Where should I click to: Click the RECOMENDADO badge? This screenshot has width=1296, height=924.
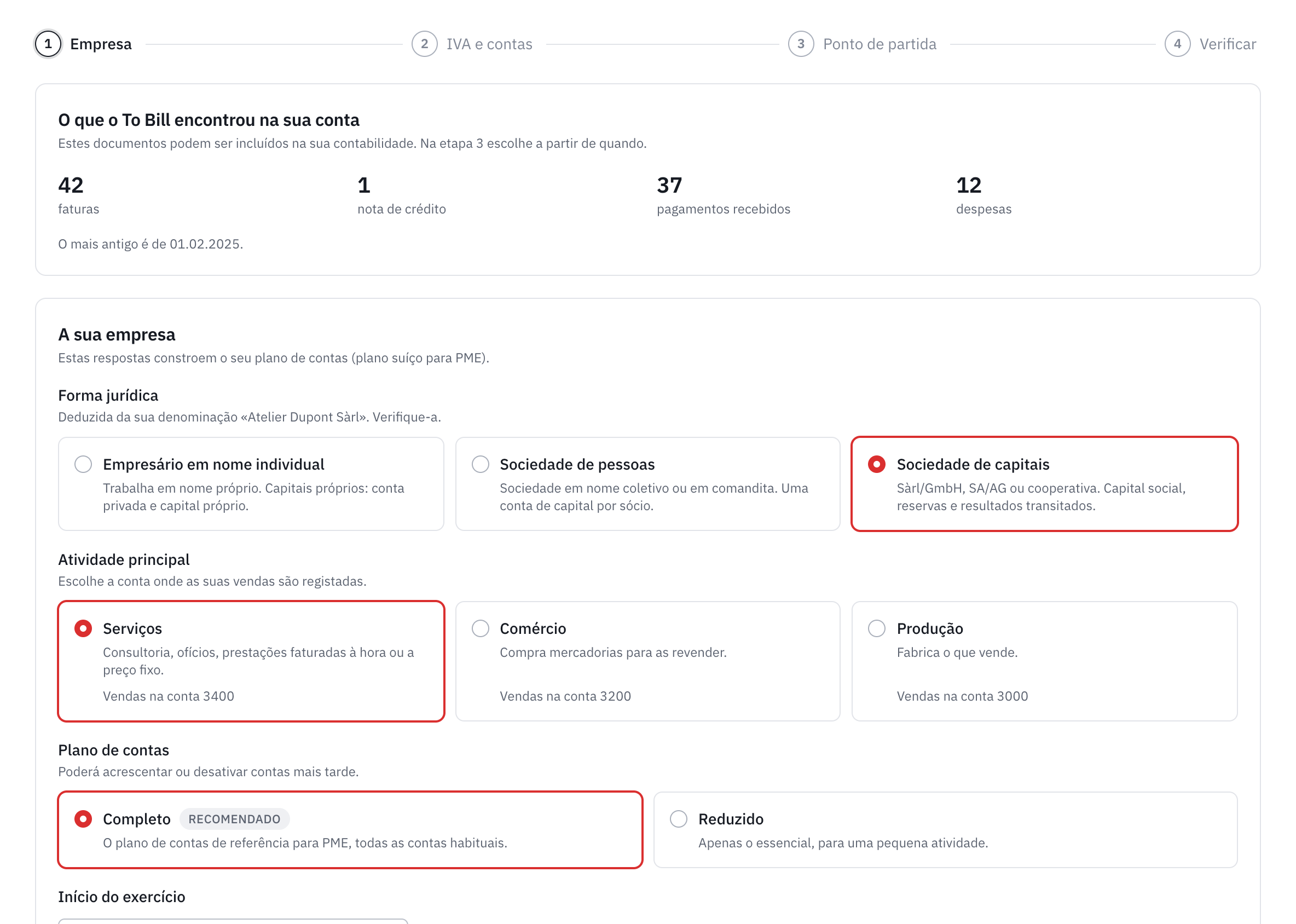pos(234,819)
